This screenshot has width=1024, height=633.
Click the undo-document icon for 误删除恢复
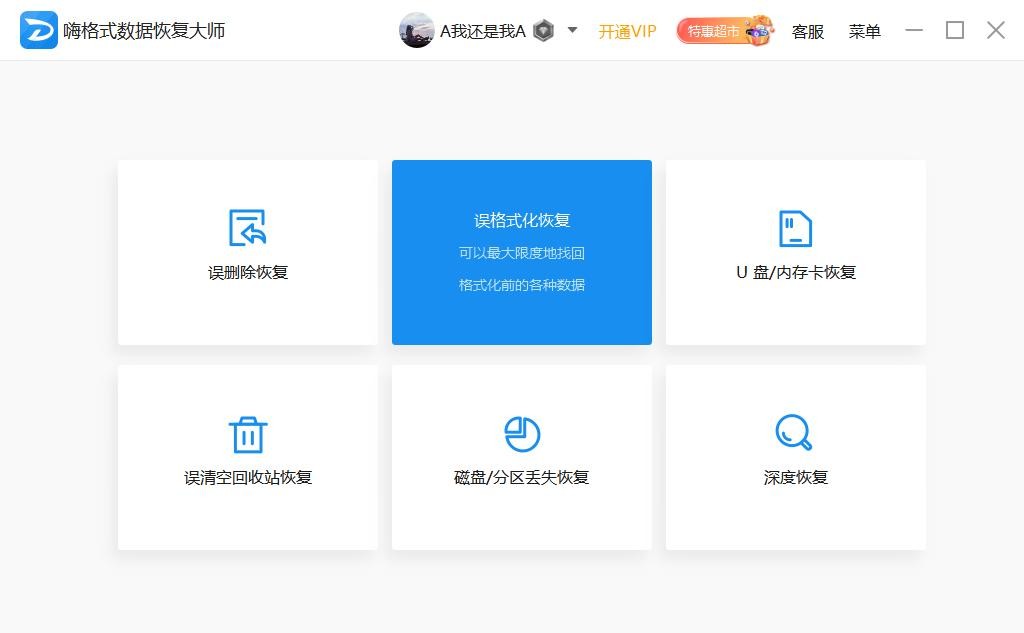(x=247, y=228)
